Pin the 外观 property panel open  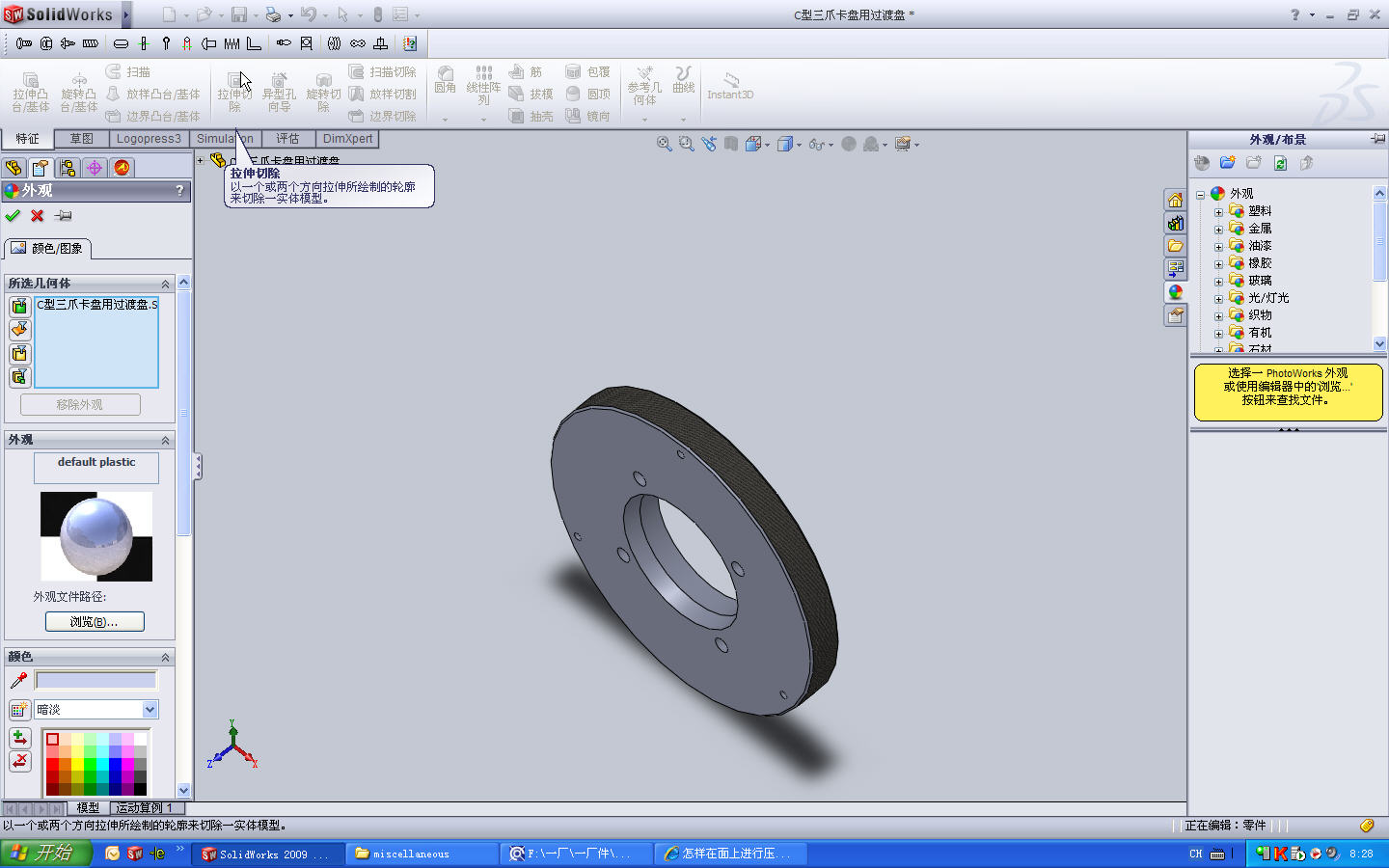point(64,216)
